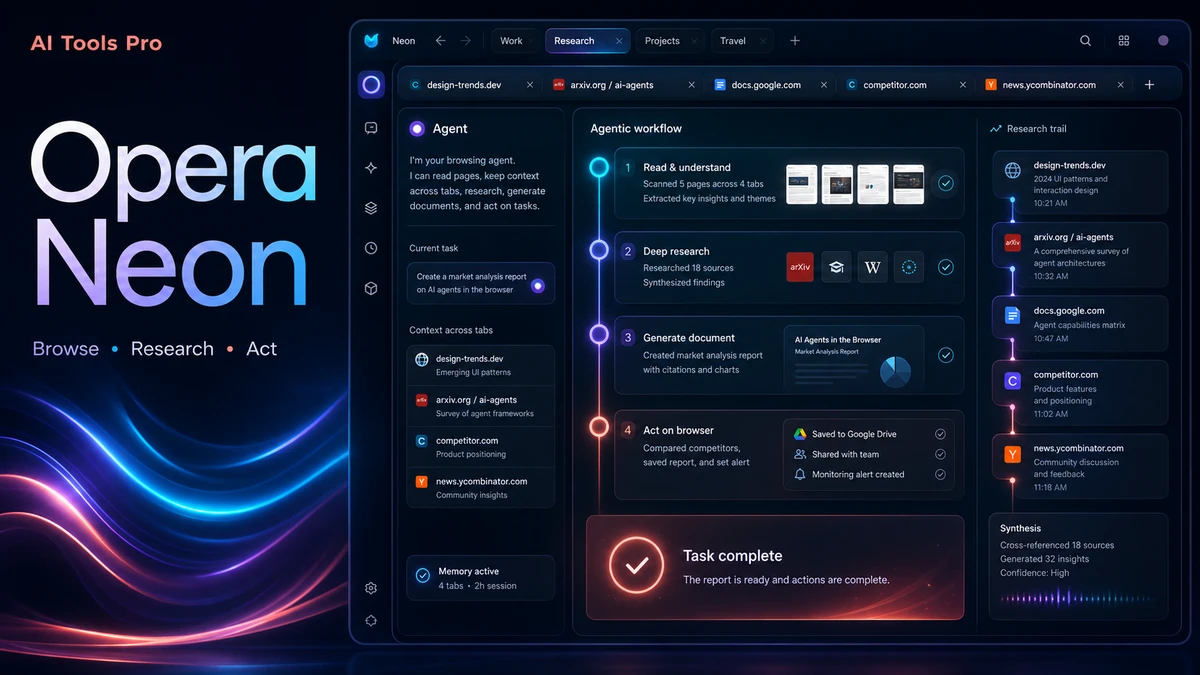Screen dimensions: 1200x675
Task: Open the search magnifier icon
Action: (1085, 41)
